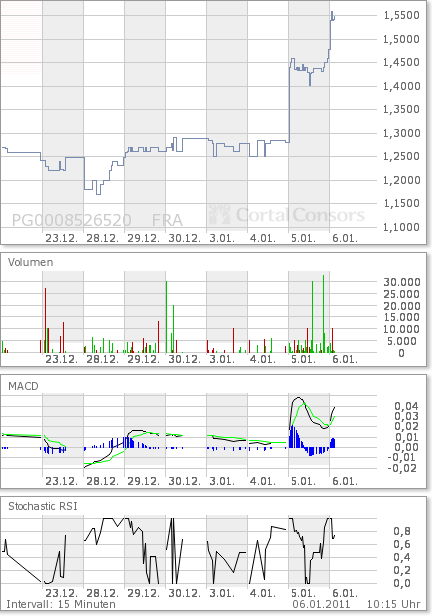Click the 6.01. date in MACD panel
432x616 pixels.
tap(345, 481)
